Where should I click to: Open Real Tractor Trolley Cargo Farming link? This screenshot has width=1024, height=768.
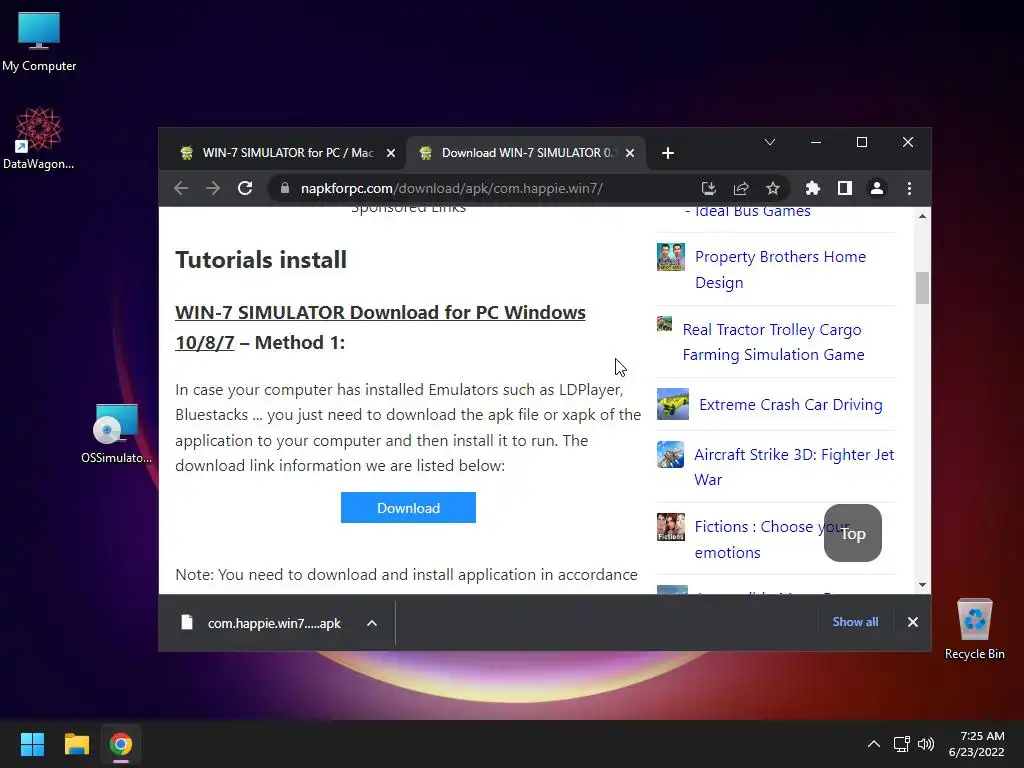pos(773,342)
